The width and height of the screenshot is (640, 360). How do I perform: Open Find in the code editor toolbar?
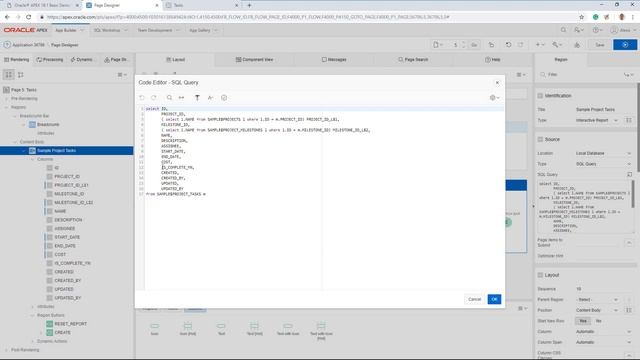(x=169, y=98)
